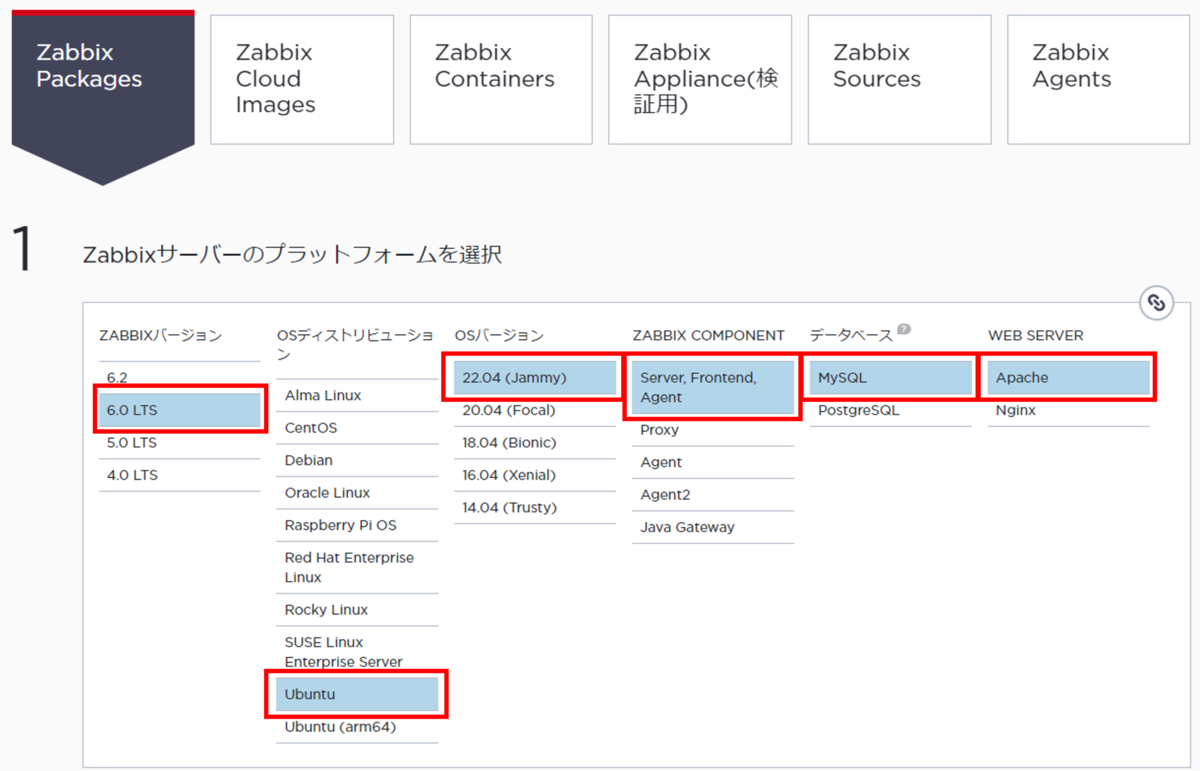Choose Nginx as web server
This screenshot has height=771, width=1200.
coord(1069,410)
